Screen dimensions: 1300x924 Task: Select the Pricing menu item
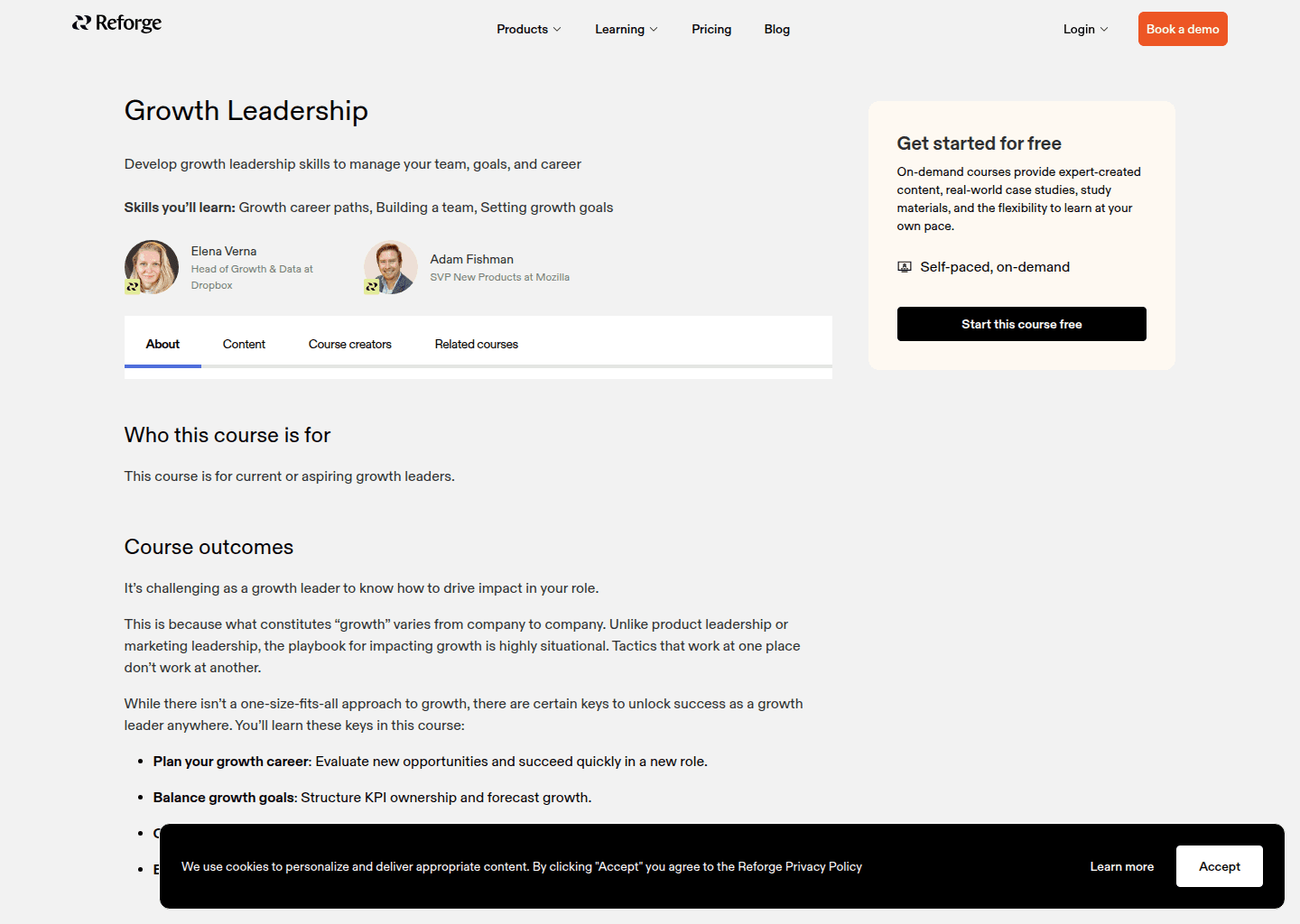click(711, 29)
